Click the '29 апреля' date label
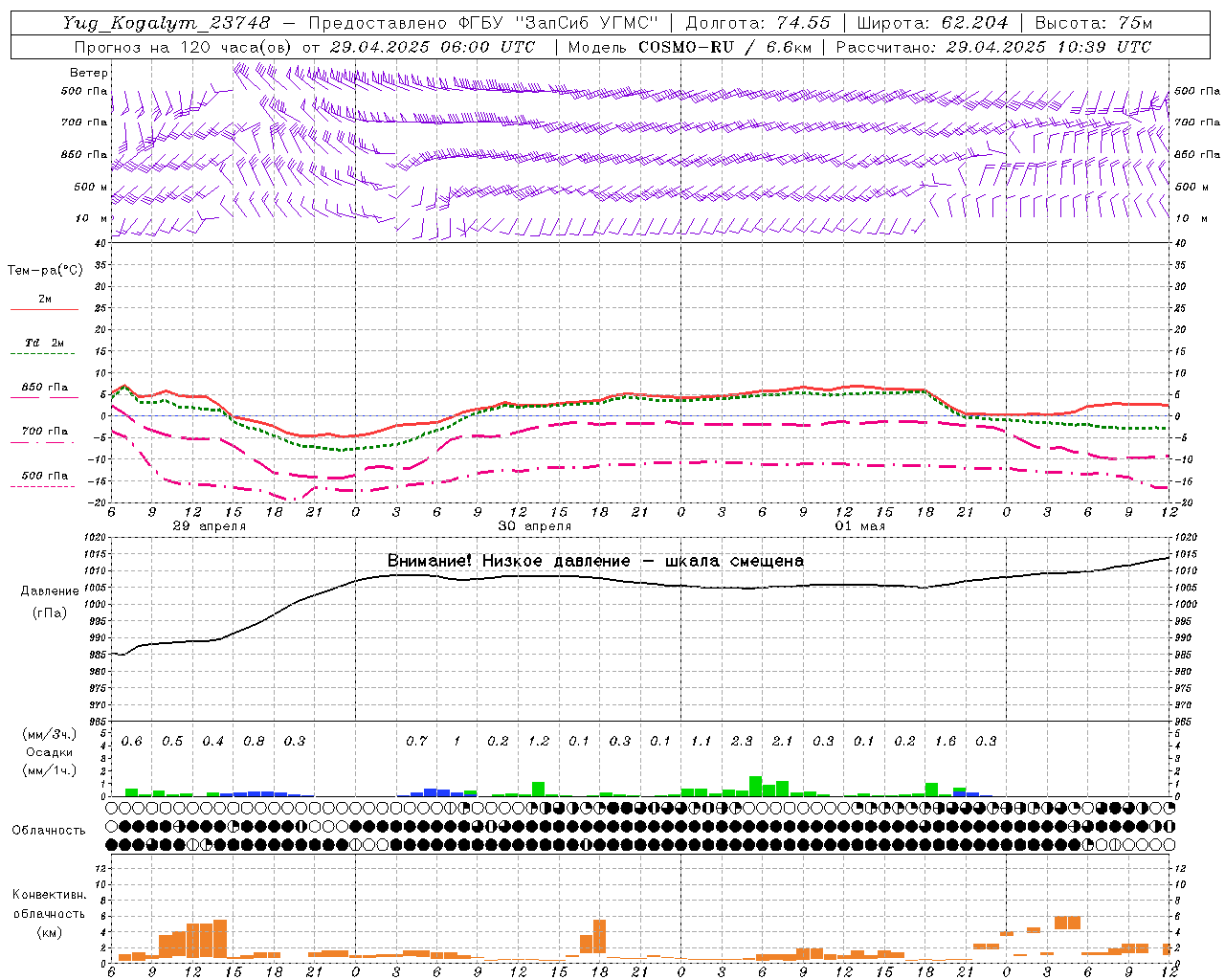The width and height of the screenshot is (1225, 980). tap(210, 526)
